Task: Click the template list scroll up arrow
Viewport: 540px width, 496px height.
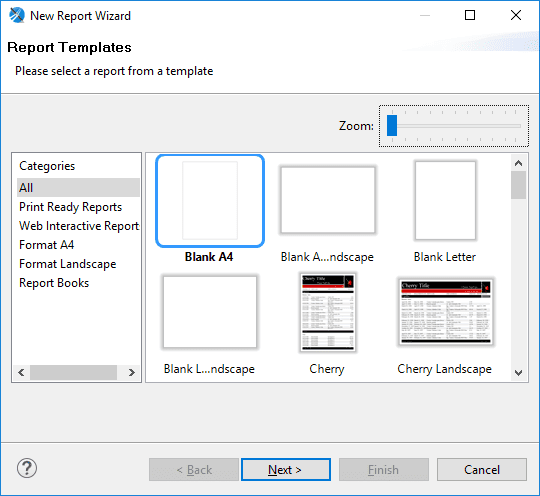Action: pos(518,163)
